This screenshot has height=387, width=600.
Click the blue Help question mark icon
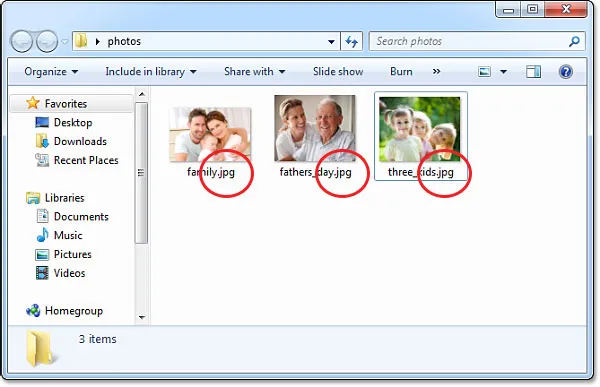566,72
